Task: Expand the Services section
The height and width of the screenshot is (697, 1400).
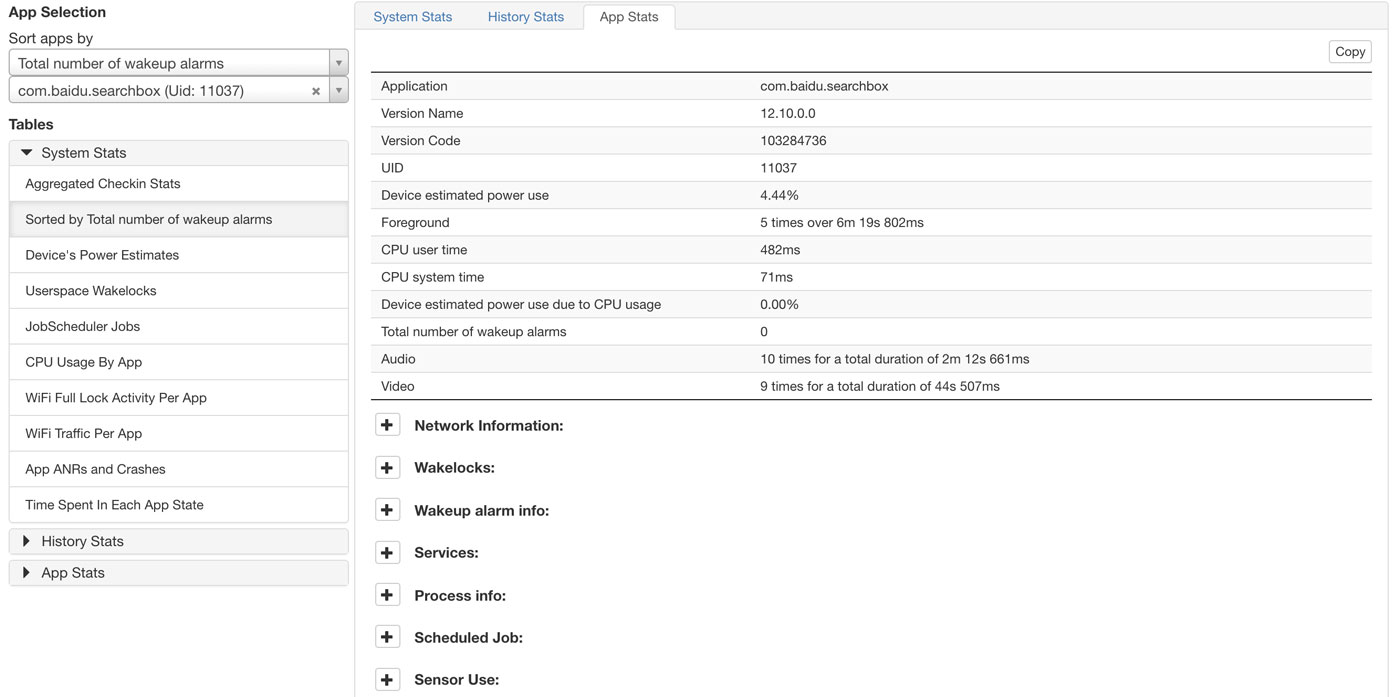Action: [387, 551]
